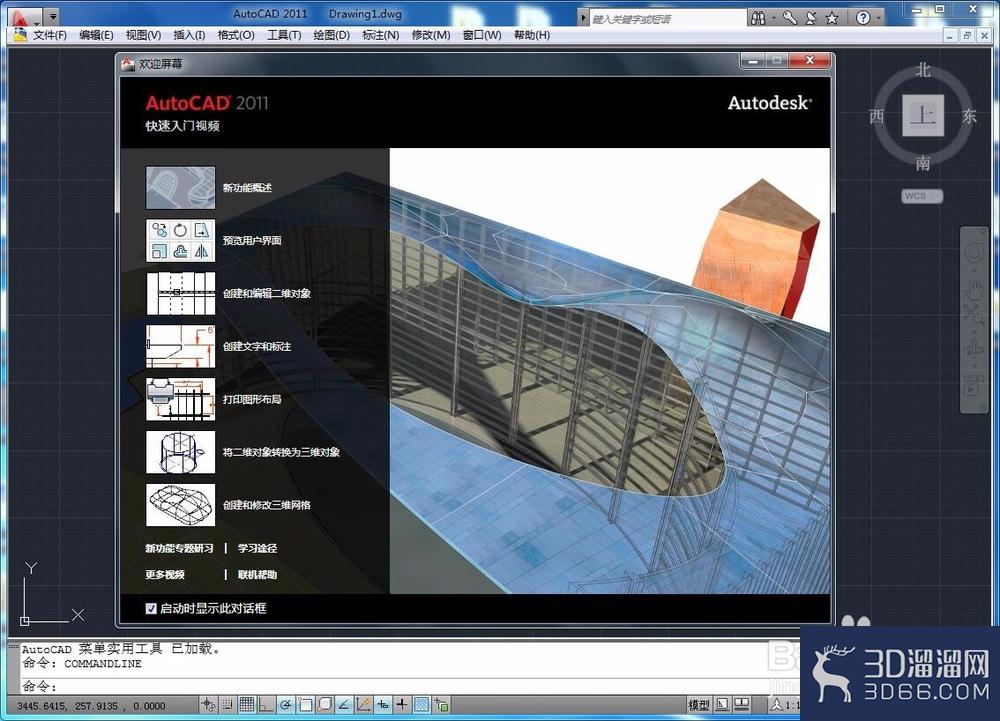Open the 联机帮助 link
Image resolution: width=1000 pixels, height=721 pixels.
pos(257,574)
